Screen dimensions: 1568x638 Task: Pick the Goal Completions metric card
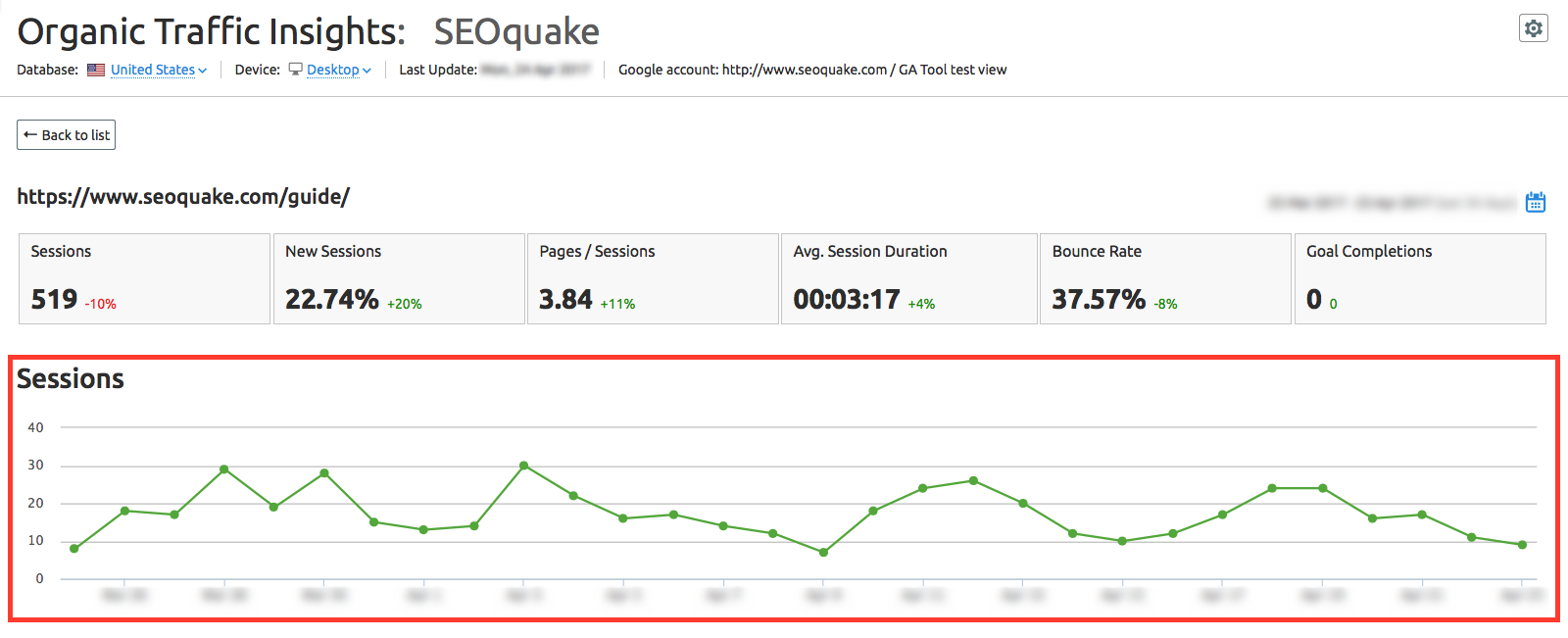click(1419, 278)
